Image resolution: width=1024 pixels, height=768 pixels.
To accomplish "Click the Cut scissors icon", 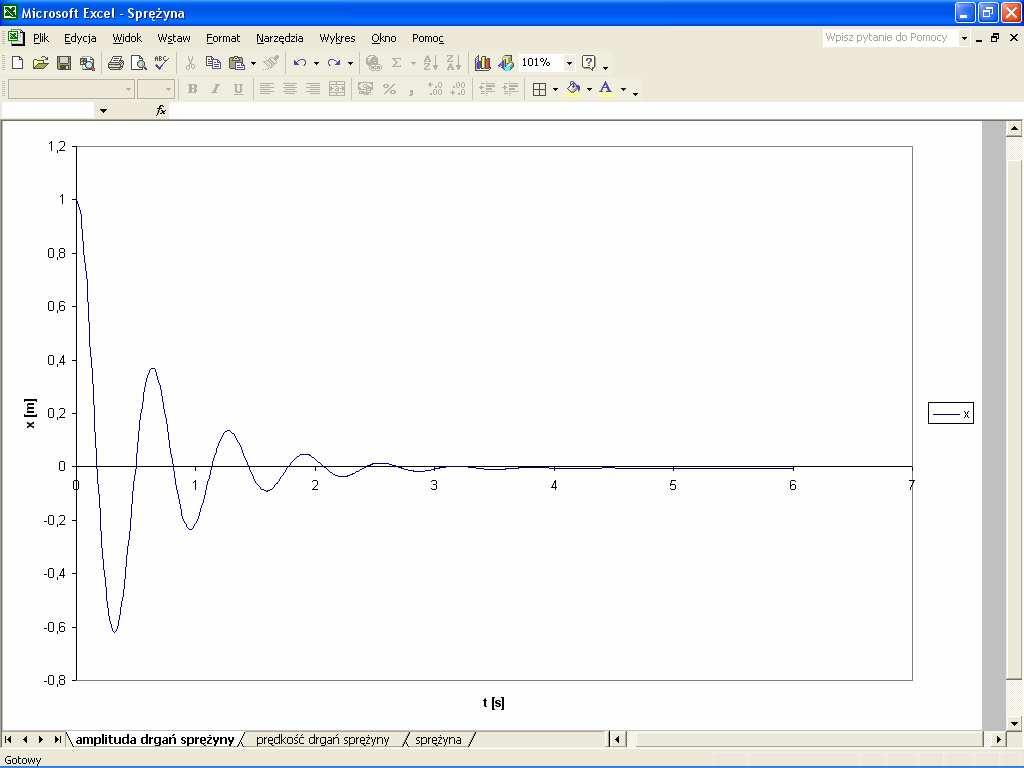I will point(190,63).
